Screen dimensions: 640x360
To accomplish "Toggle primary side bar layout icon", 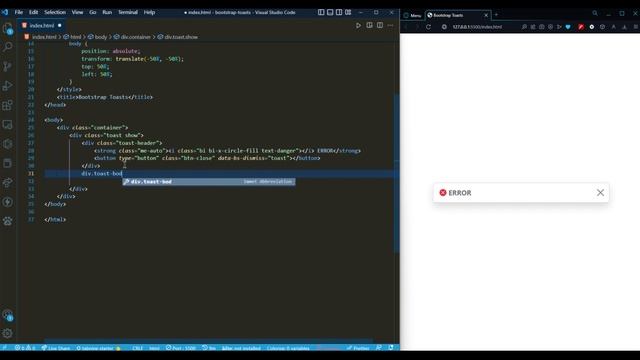I will pyautogui.click(x=321, y=12).
